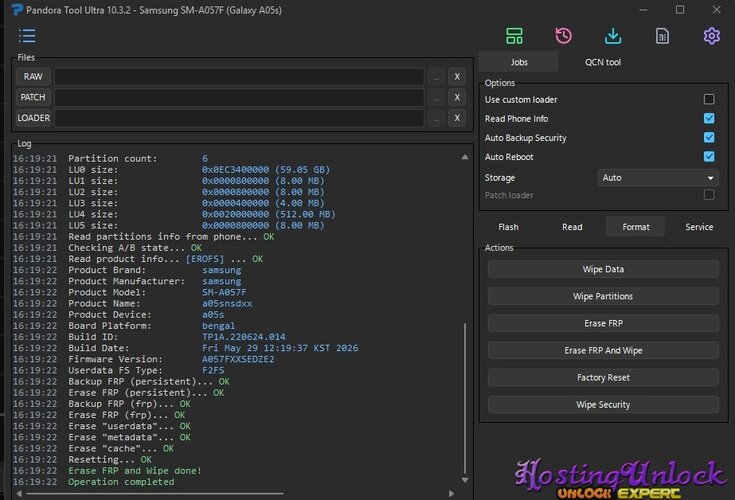
Task: Click the Wipe Partitions button
Action: (603, 296)
